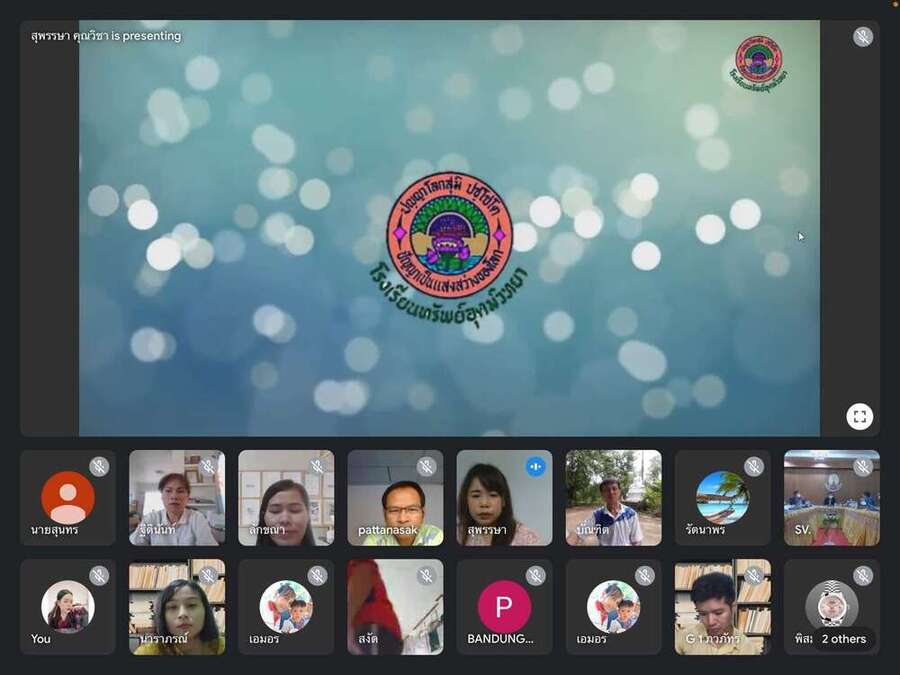Click the orange default avatar of นายสุนทร
This screenshot has height=675, width=900.
[68, 497]
